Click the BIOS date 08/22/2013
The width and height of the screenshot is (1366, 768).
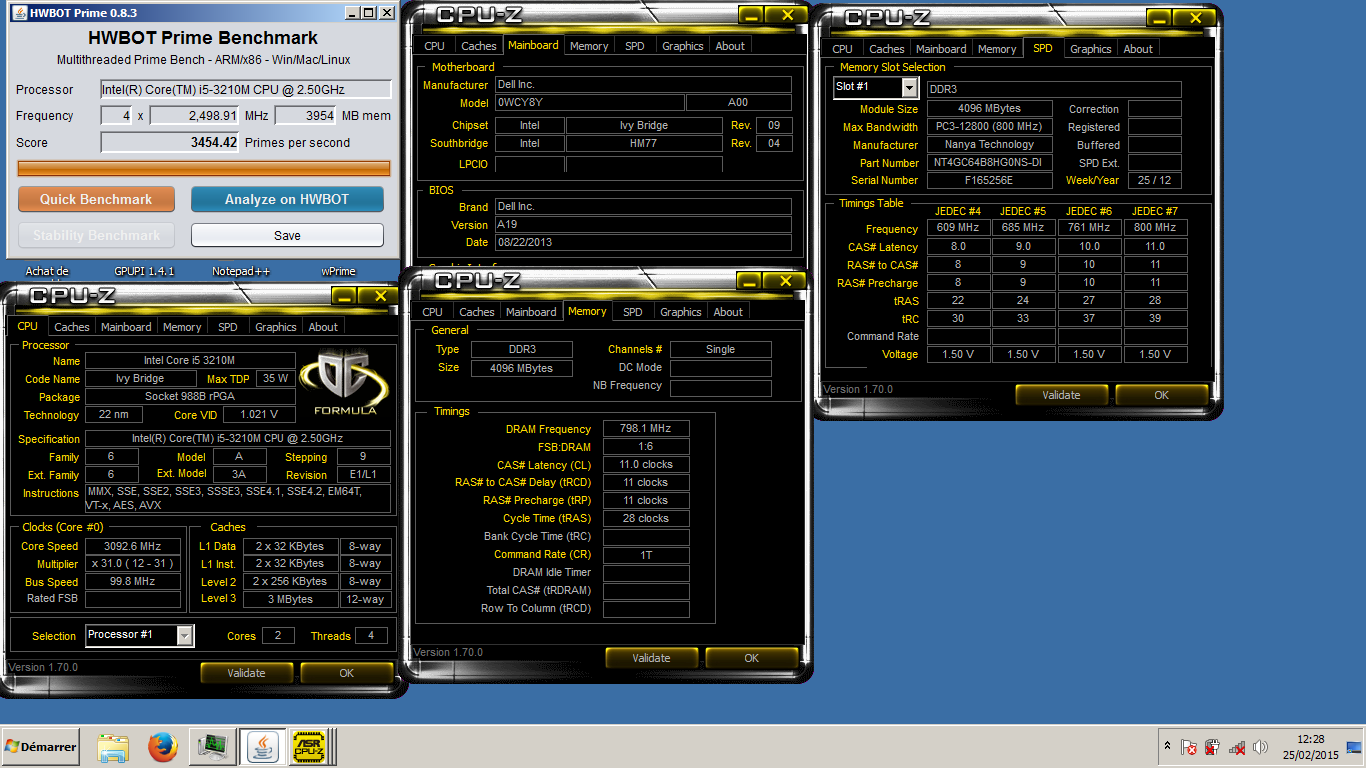coord(643,243)
